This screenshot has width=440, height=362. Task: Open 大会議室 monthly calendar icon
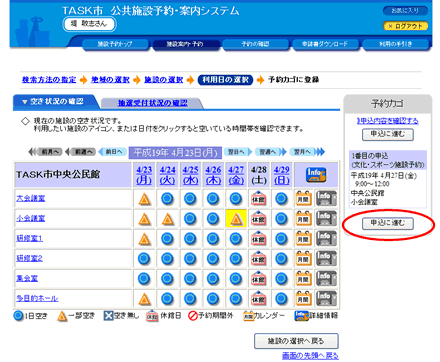coord(303,199)
